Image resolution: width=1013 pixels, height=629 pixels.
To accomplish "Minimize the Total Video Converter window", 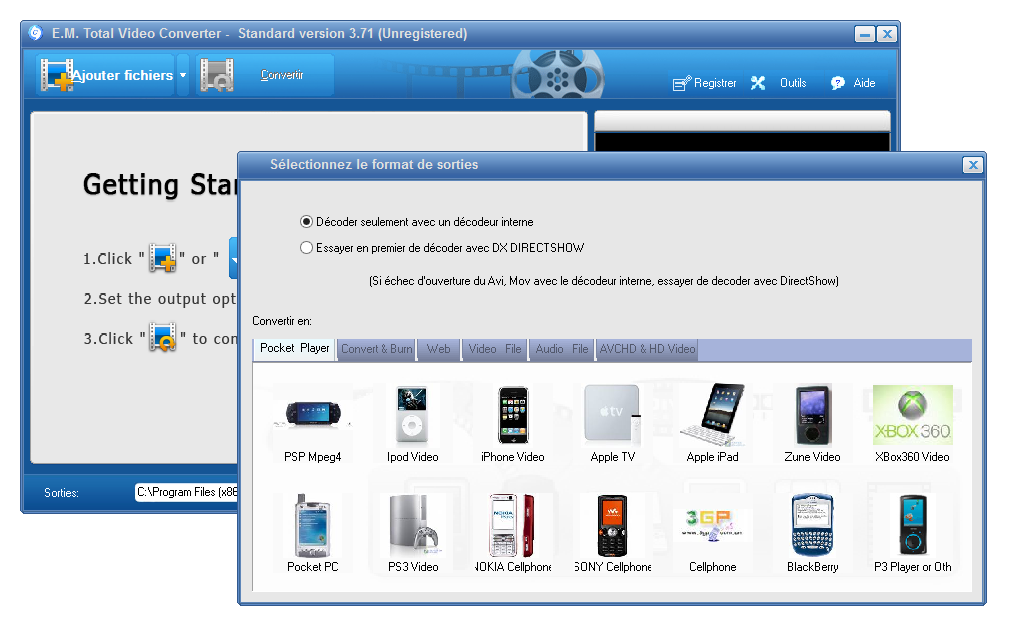I will click(864, 34).
